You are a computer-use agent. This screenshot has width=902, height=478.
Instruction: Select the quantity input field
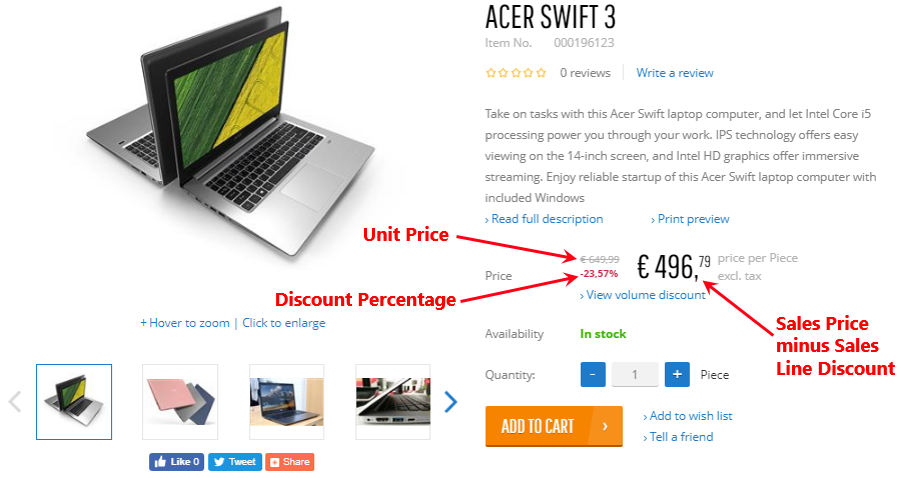(x=635, y=374)
